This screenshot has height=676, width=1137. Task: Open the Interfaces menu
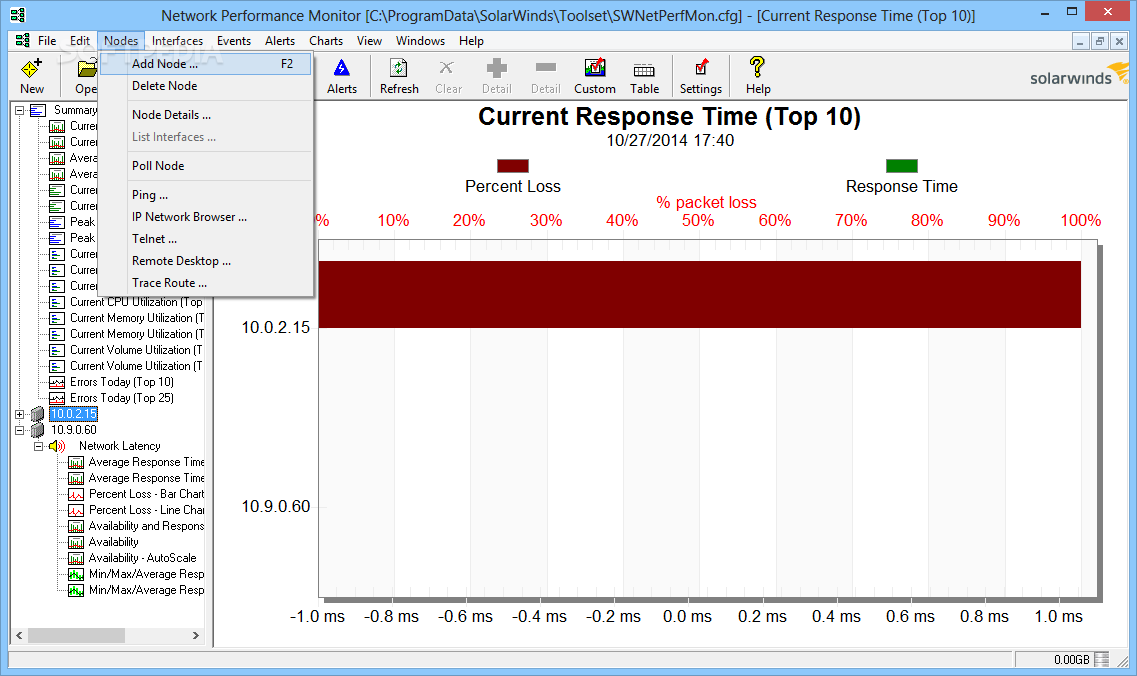point(178,41)
